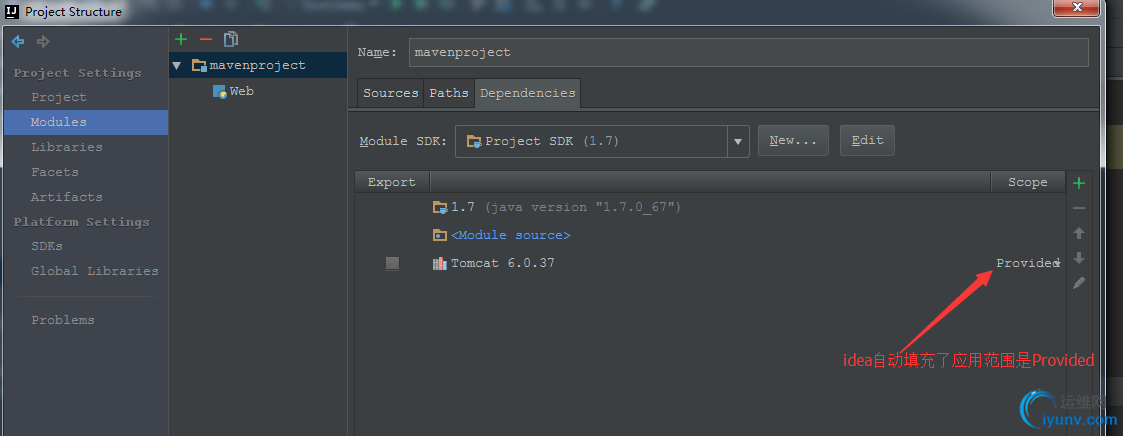Click the module Name input field
The width and height of the screenshot is (1123, 436).
coord(748,52)
